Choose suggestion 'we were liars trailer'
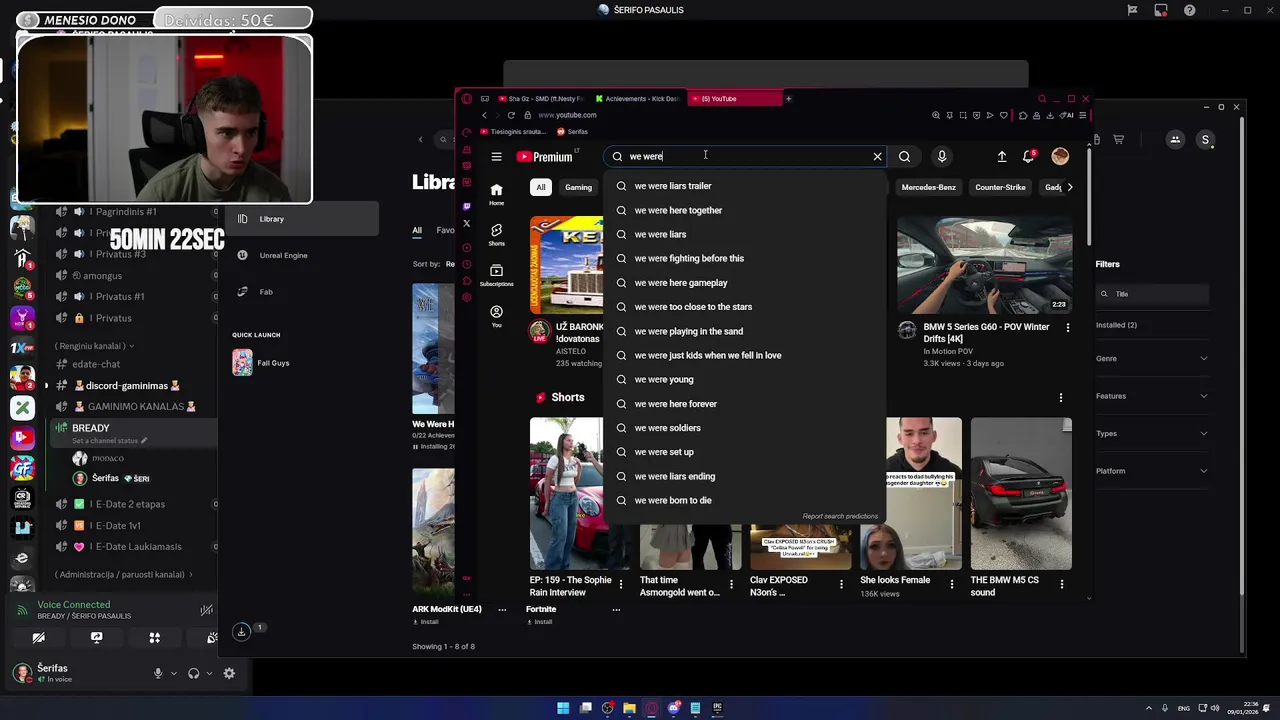Viewport: 1280px width, 720px height. [745, 186]
